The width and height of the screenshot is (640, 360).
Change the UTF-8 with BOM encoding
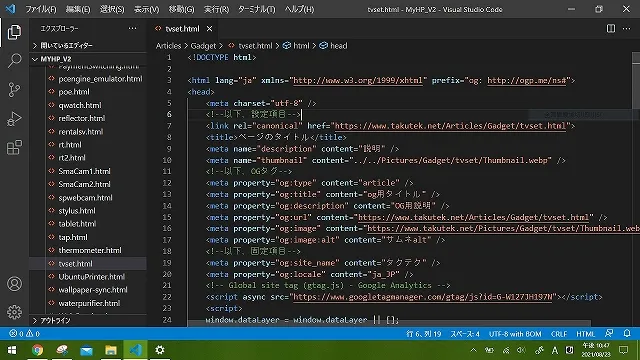pyautogui.click(x=515, y=333)
